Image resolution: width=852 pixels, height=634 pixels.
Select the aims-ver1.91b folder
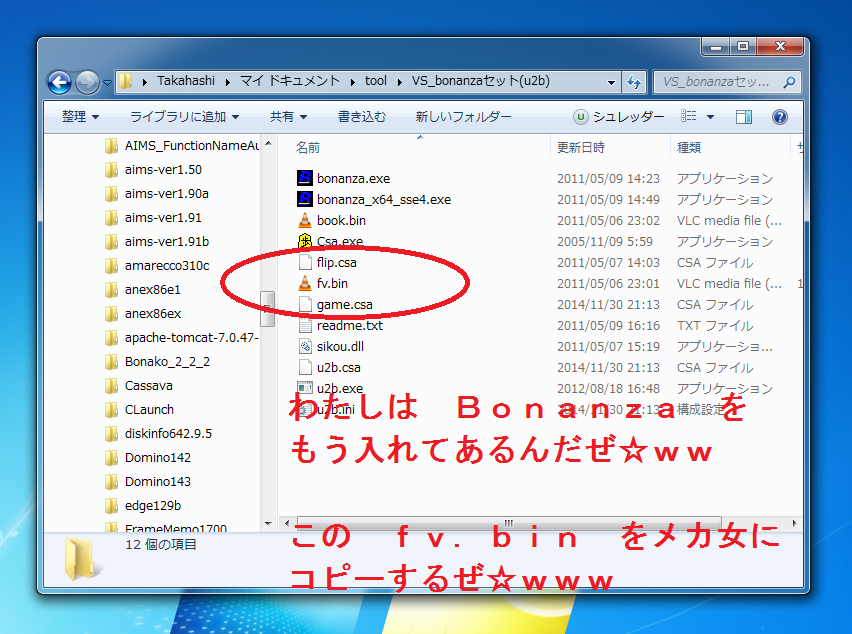(166, 241)
